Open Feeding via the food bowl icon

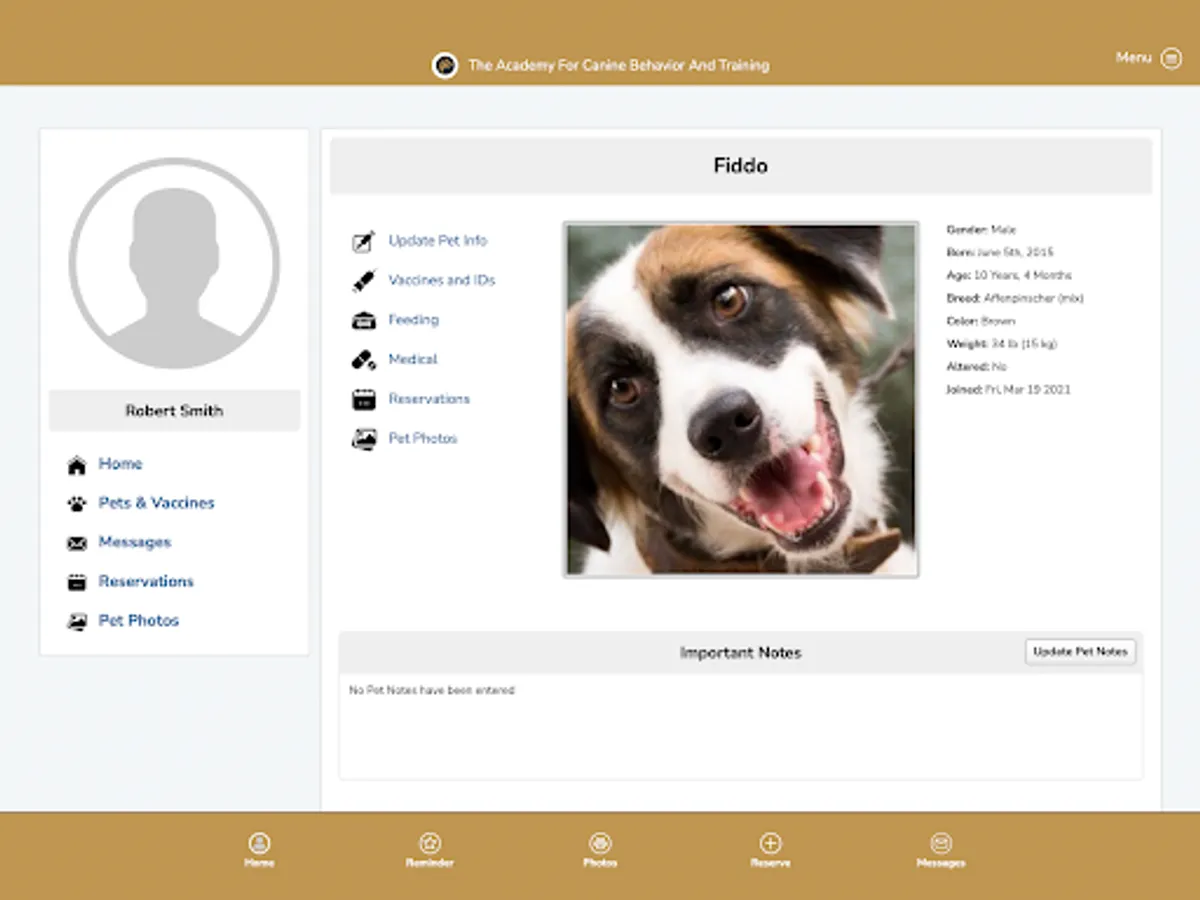(363, 319)
